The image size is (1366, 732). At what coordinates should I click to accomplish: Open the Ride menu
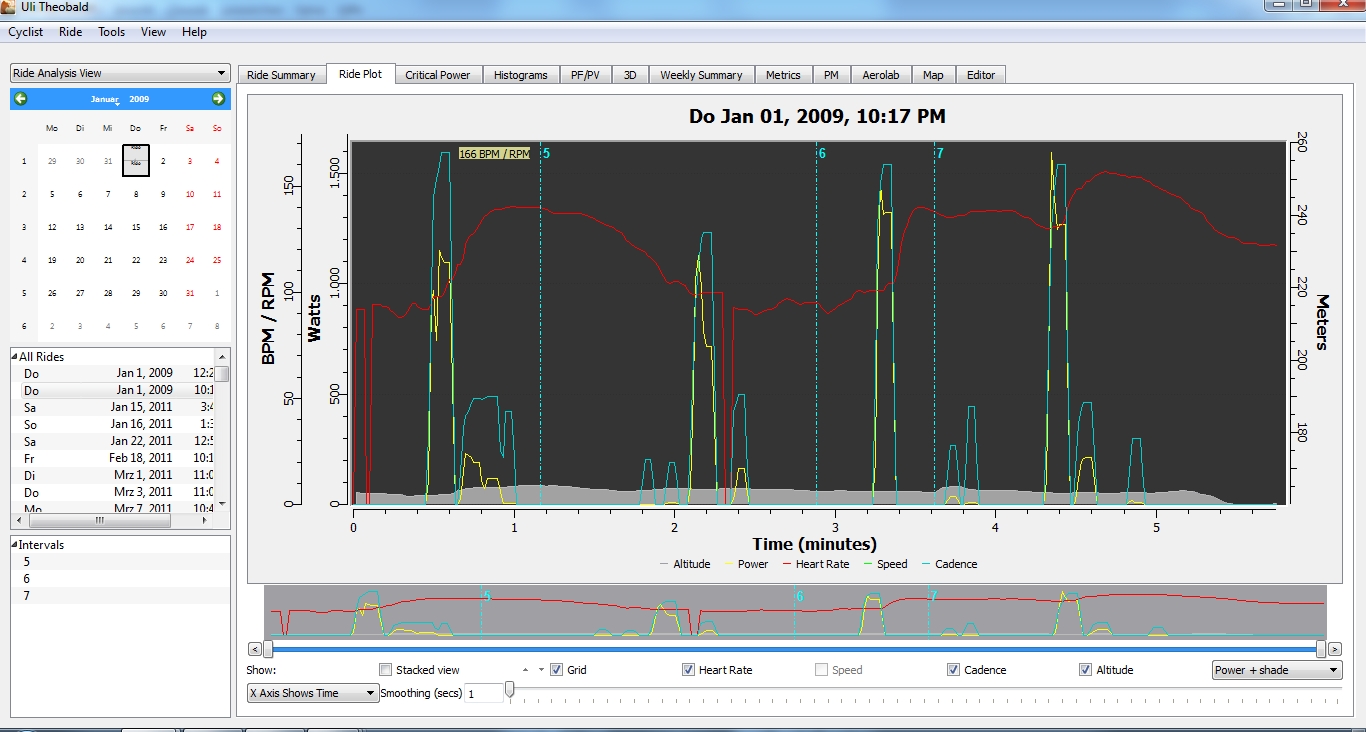tap(71, 32)
